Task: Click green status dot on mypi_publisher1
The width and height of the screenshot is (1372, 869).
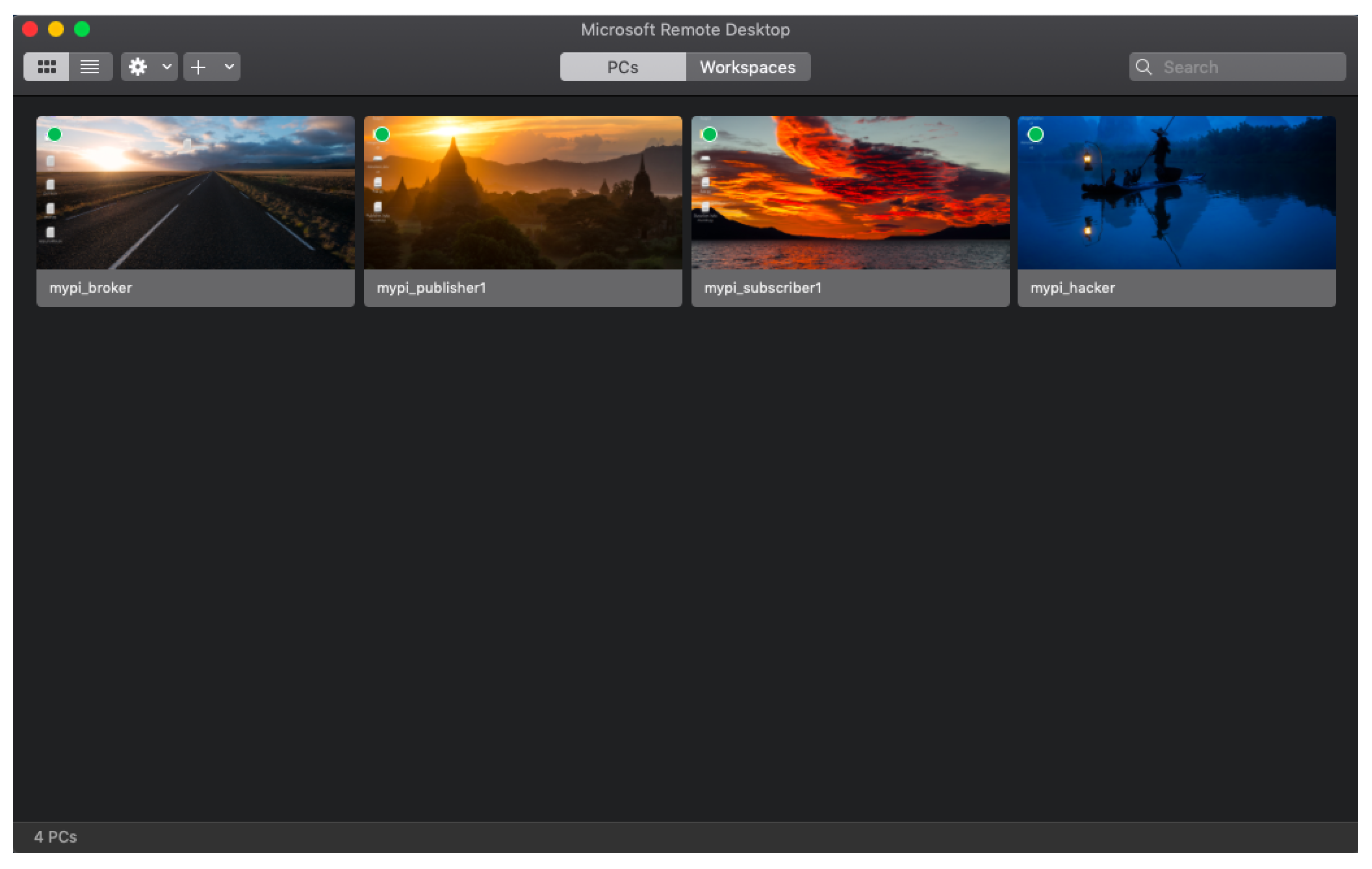Action: (382, 135)
